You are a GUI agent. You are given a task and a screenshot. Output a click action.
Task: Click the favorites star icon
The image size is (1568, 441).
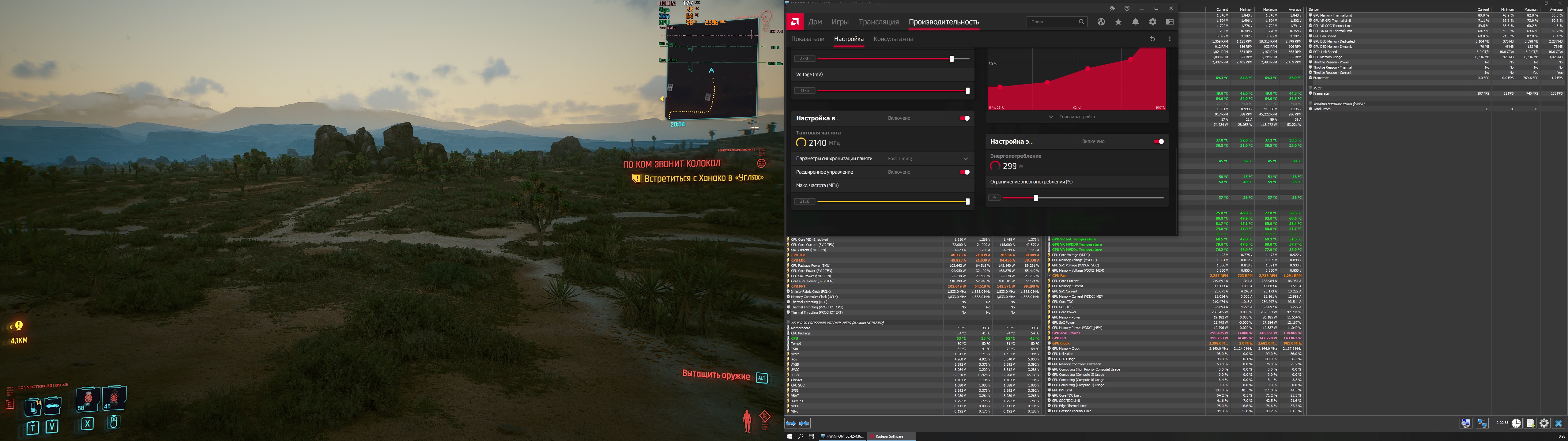tap(1118, 22)
